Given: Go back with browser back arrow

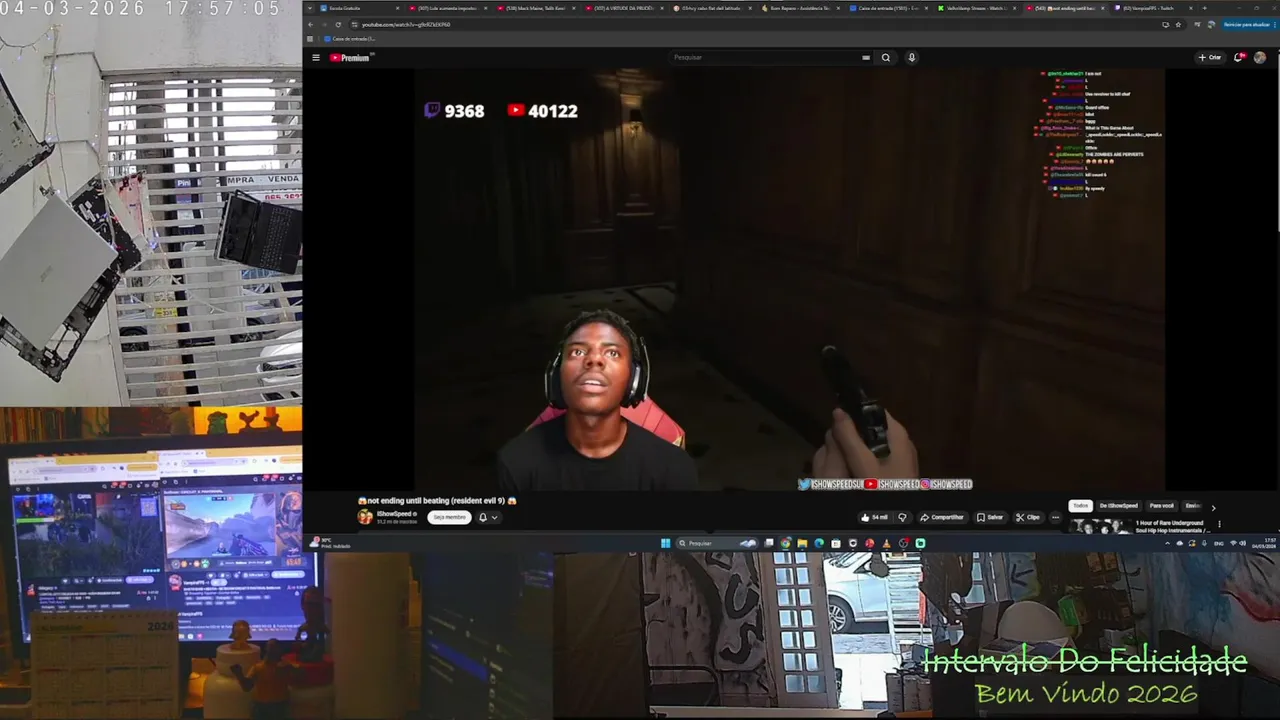Looking at the screenshot, I should coord(311,24).
